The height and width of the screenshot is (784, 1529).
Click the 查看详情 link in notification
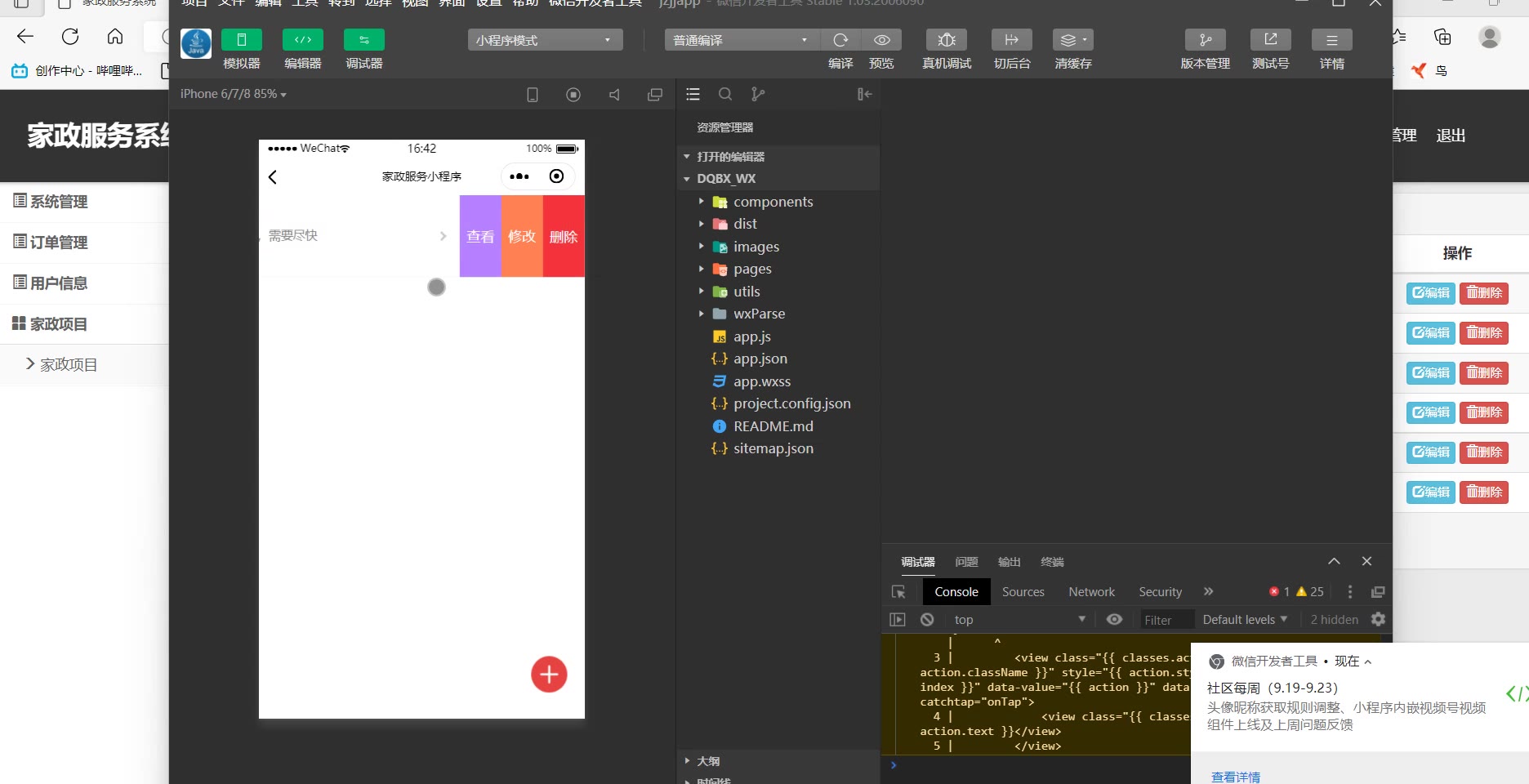(x=1235, y=777)
